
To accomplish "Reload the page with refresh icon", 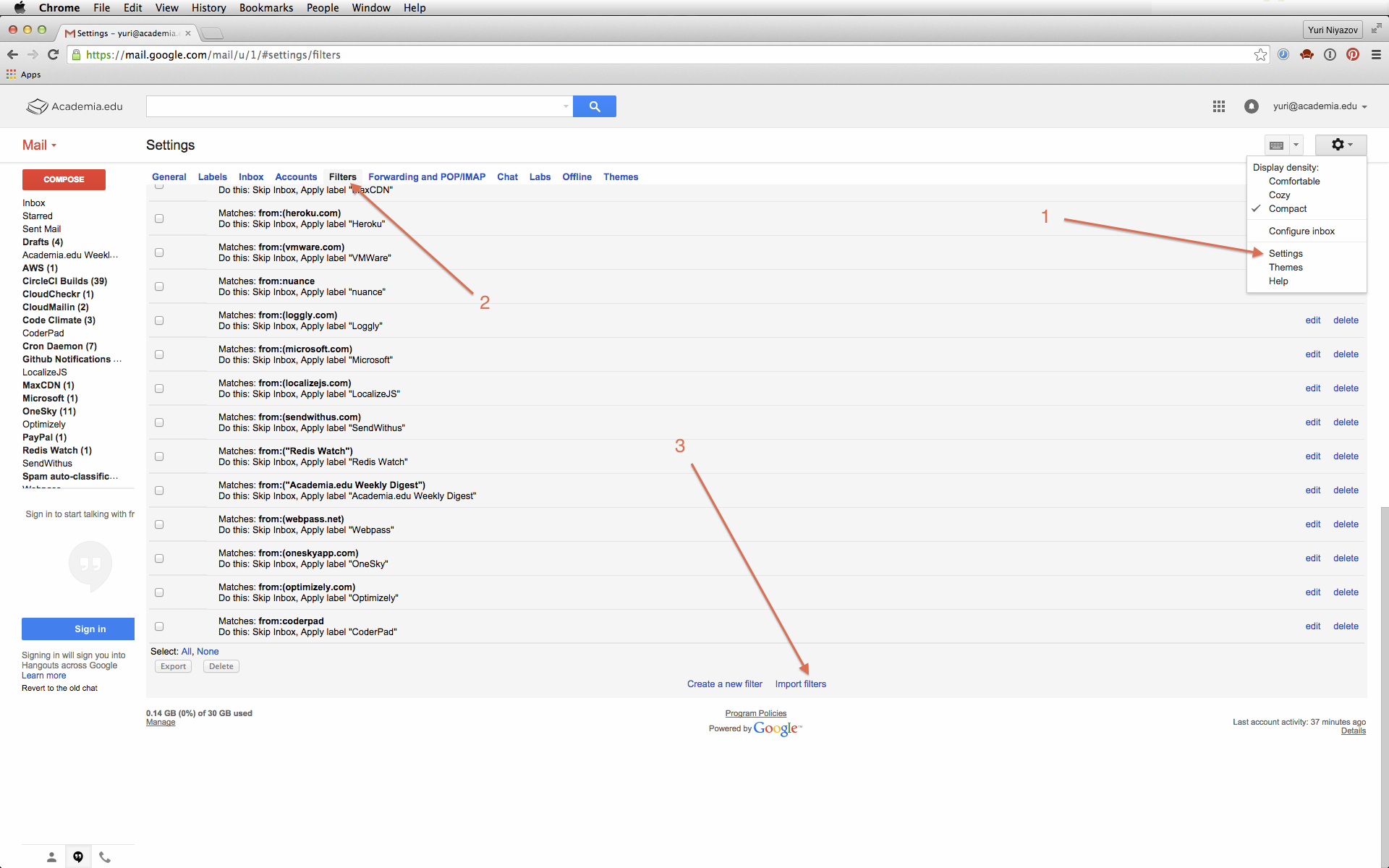I will click(x=53, y=55).
